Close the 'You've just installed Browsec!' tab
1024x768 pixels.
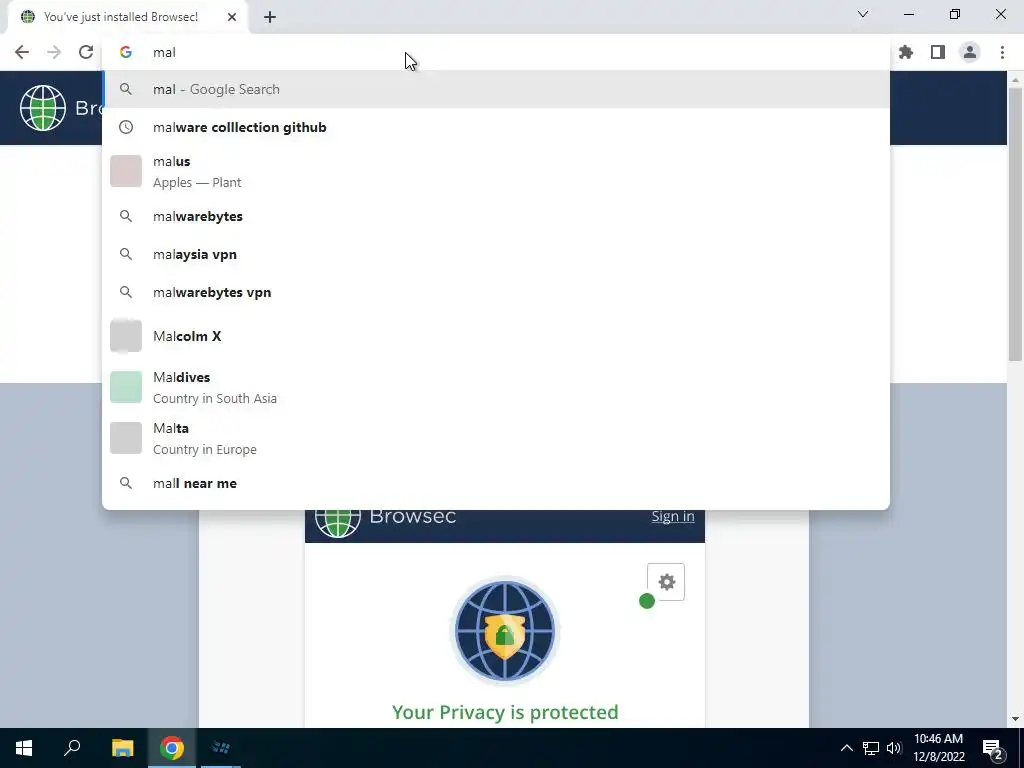click(x=232, y=17)
